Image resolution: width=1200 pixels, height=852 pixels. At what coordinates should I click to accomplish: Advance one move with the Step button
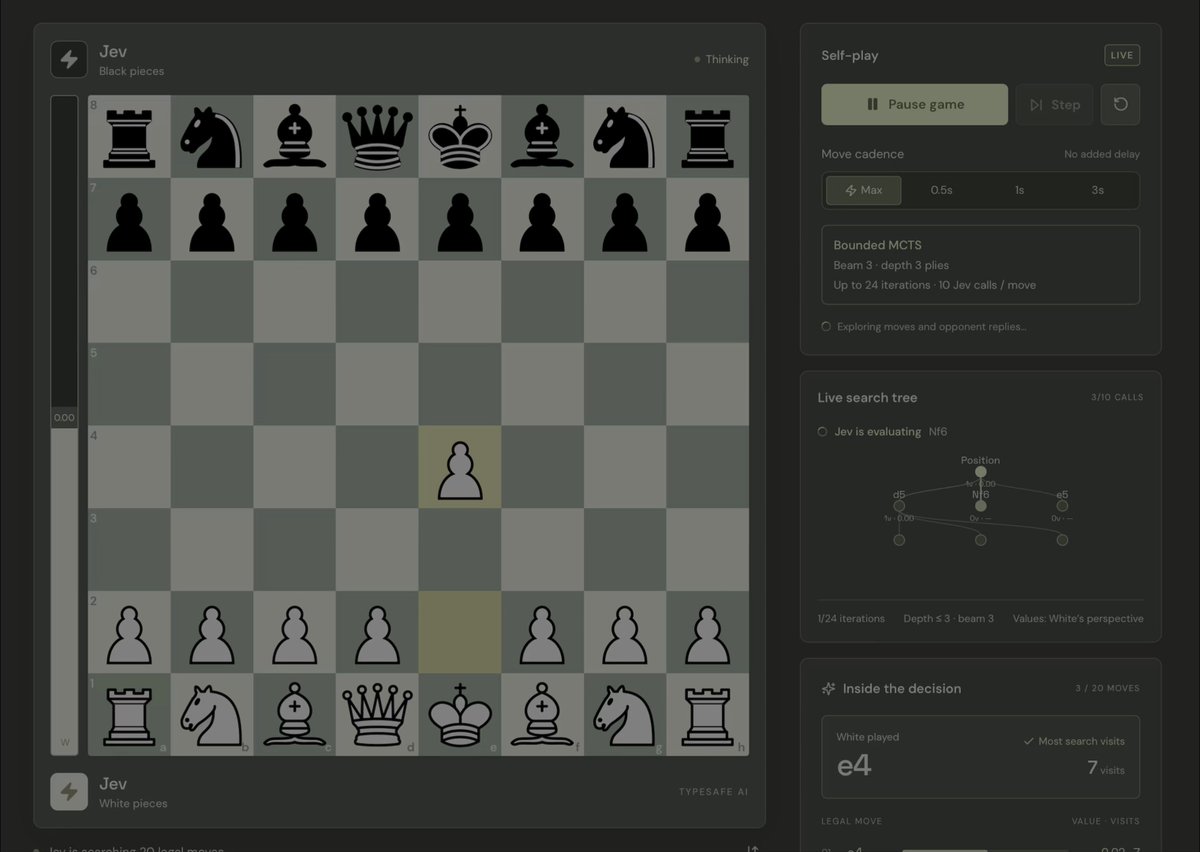(x=1054, y=104)
